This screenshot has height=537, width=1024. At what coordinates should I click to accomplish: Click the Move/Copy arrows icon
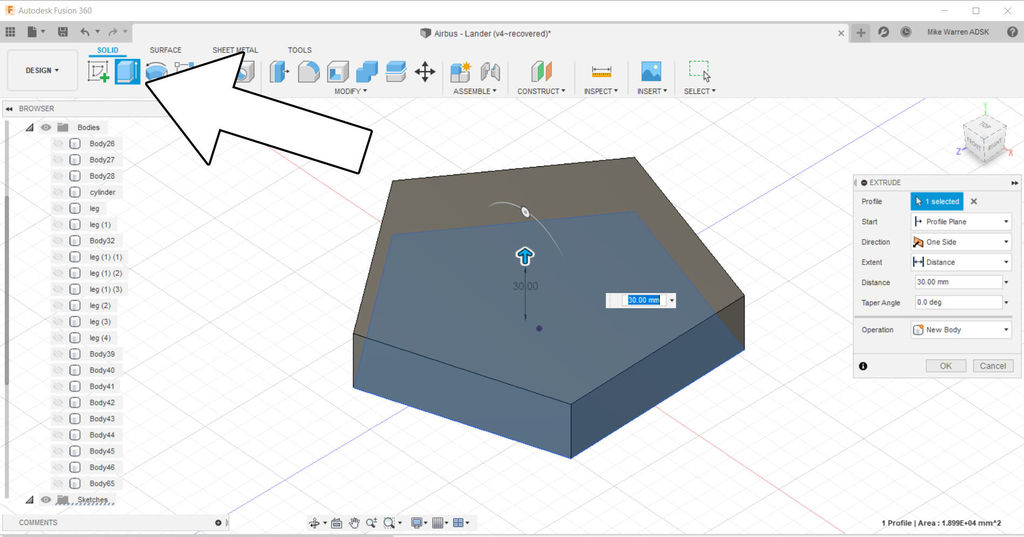point(424,72)
